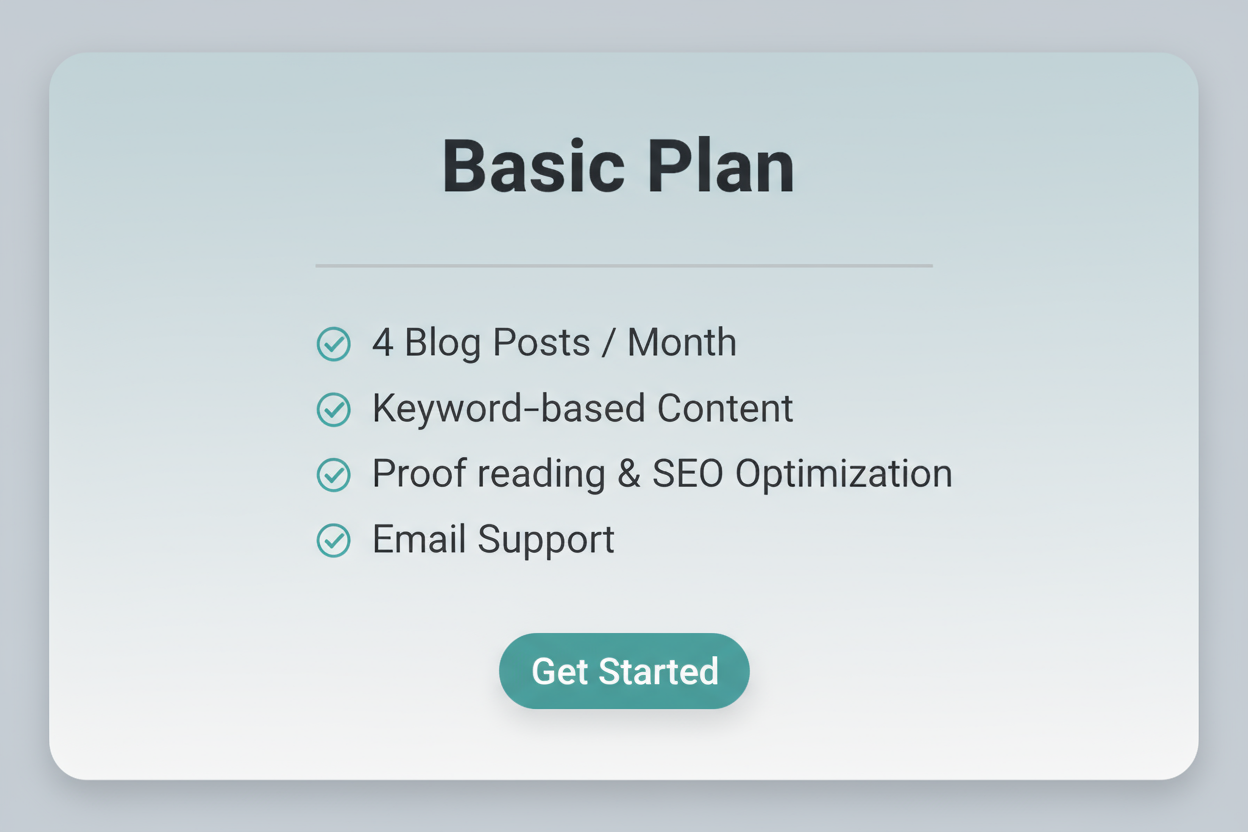1248x832 pixels.
Task: Click the Email Support feature label
Action: coord(492,540)
